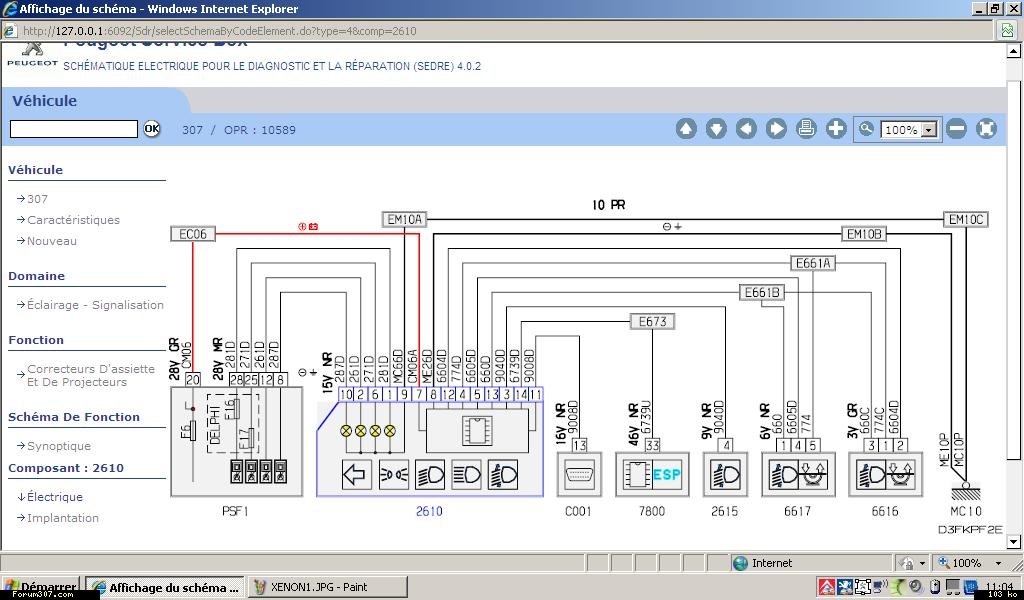Image resolution: width=1024 pixels, height=600 pixels.
Task: Click the E661A splice label
Action: (812, 263)
